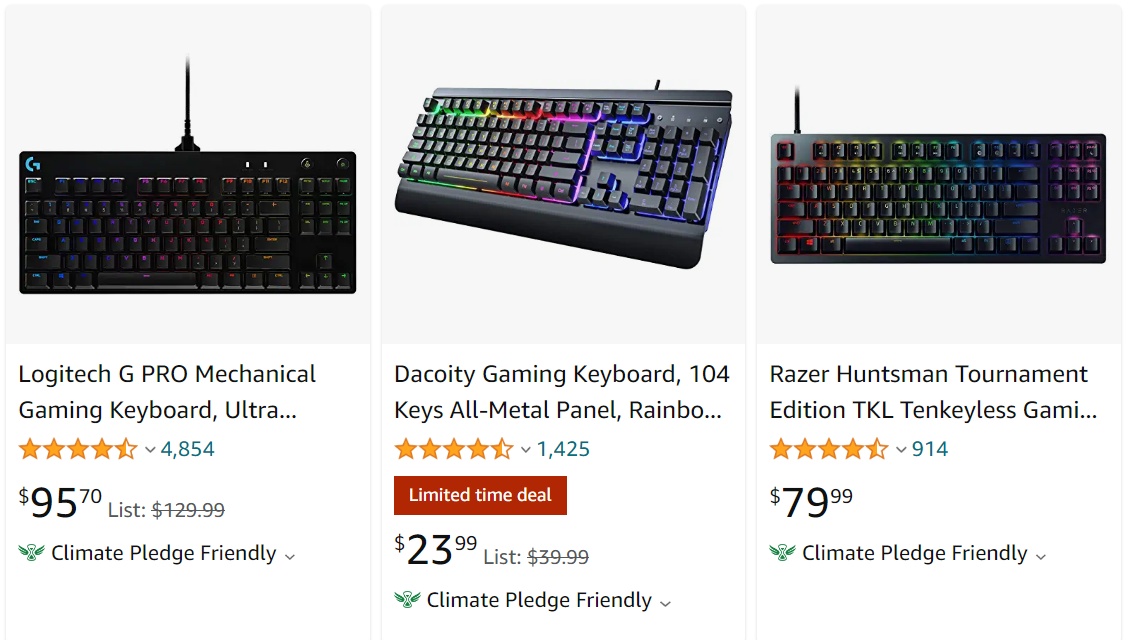The height and width of the screenshot is (640, 1128).
Task: Select the Razer Huntsman keyboard thumbnail
Action: pyautogui.click(x=938, y=198)
